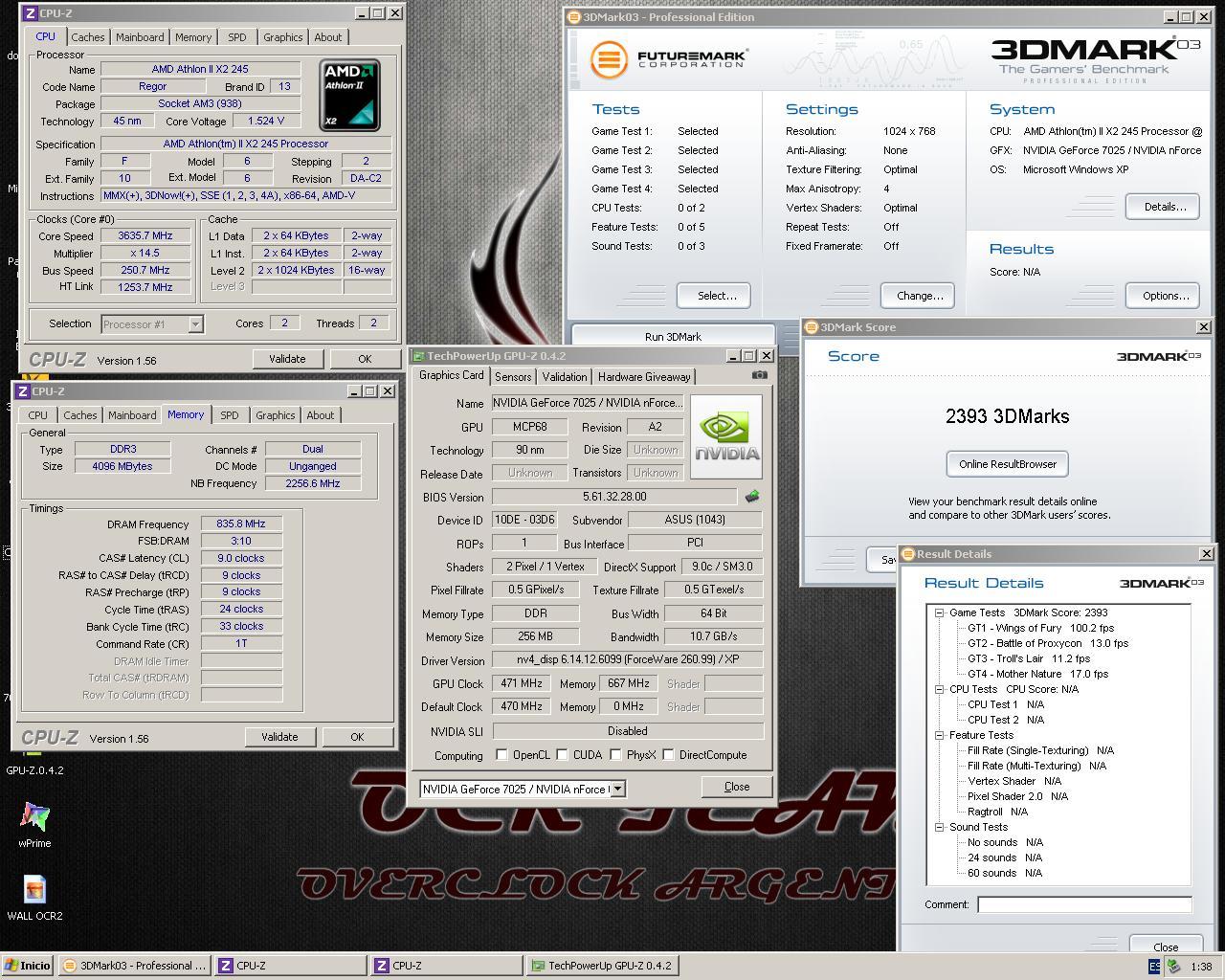This screenshot has width=1225, height=980.
Task: Open the GPU selection dropdown in GPU-Z
Action: click(618, 789)
